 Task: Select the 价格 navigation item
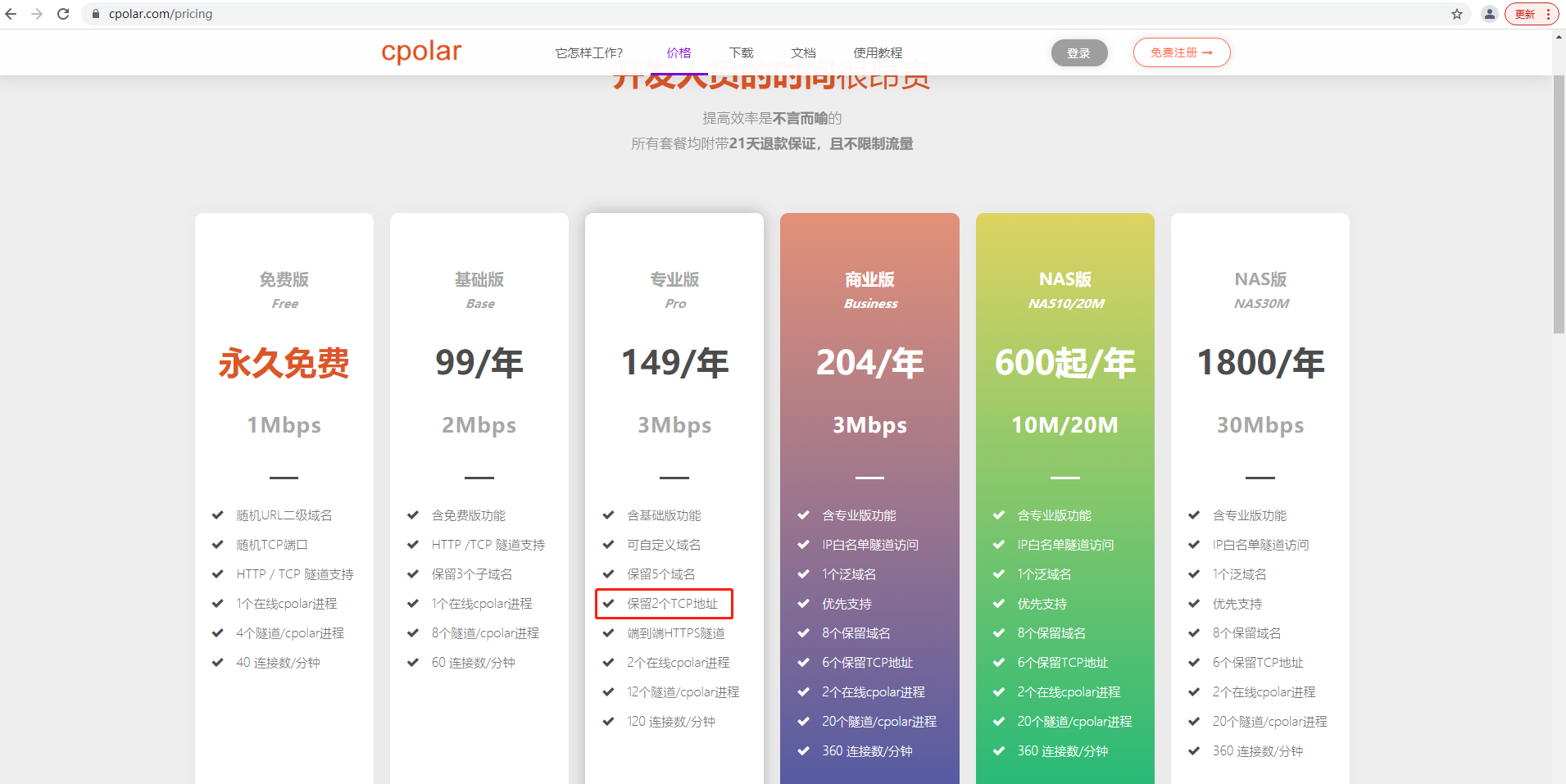679,52
